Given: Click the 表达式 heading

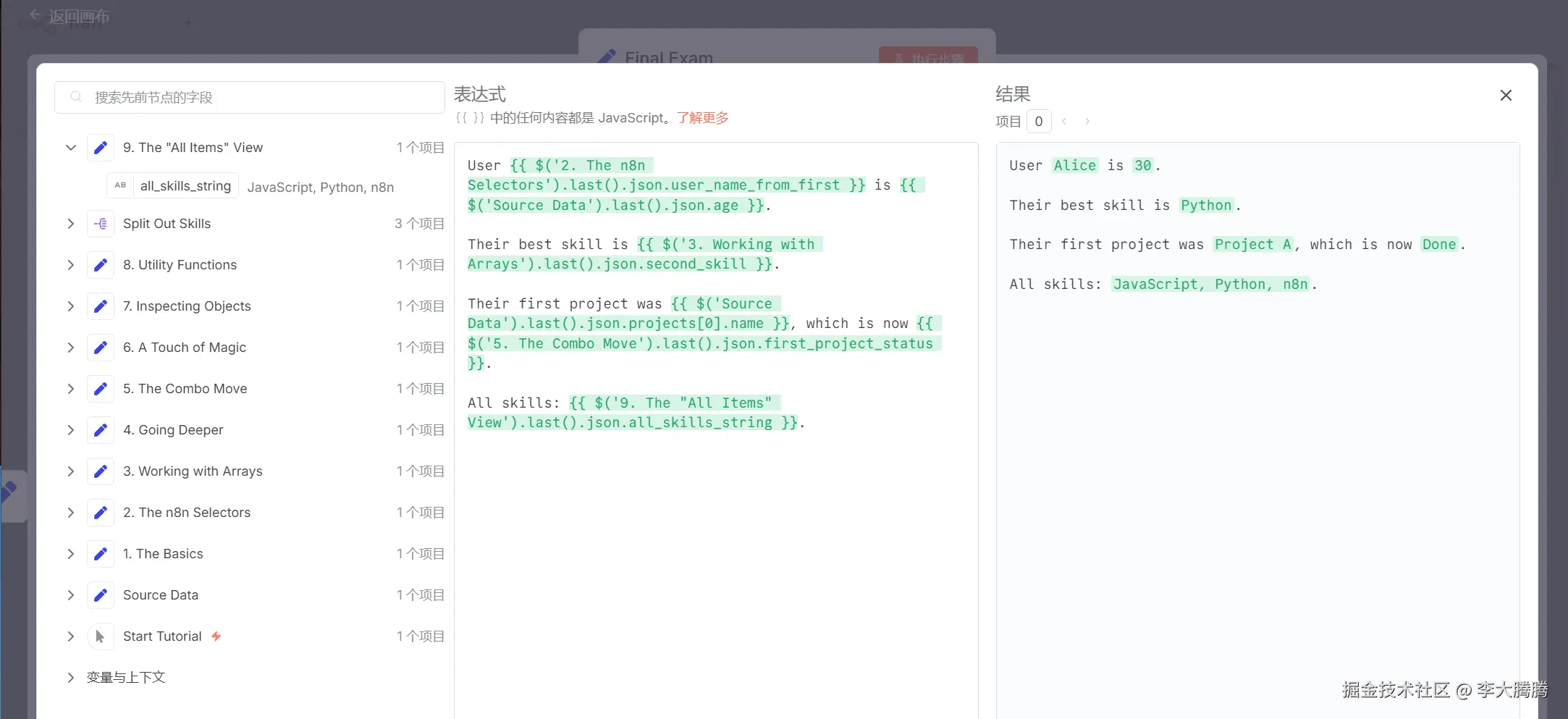Looking at the screenshot, I should tap(480, 94).
